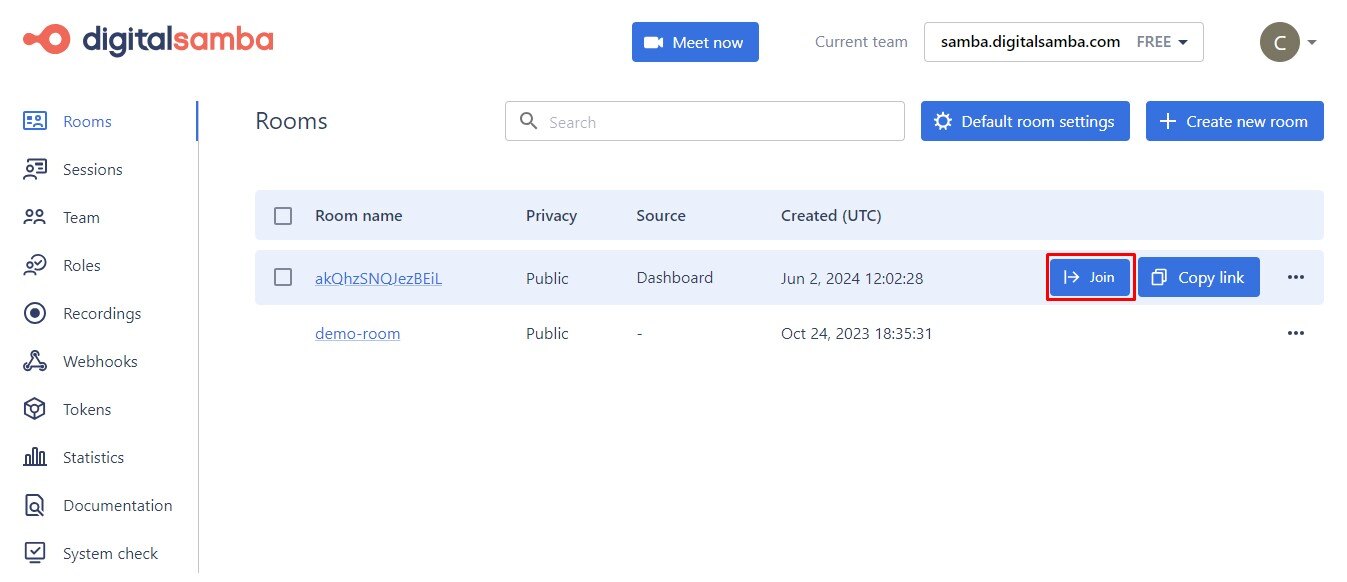This screenshot has height=582, width=1347.
Task: Click the Tokens cube icon
Action: [35, 409]
